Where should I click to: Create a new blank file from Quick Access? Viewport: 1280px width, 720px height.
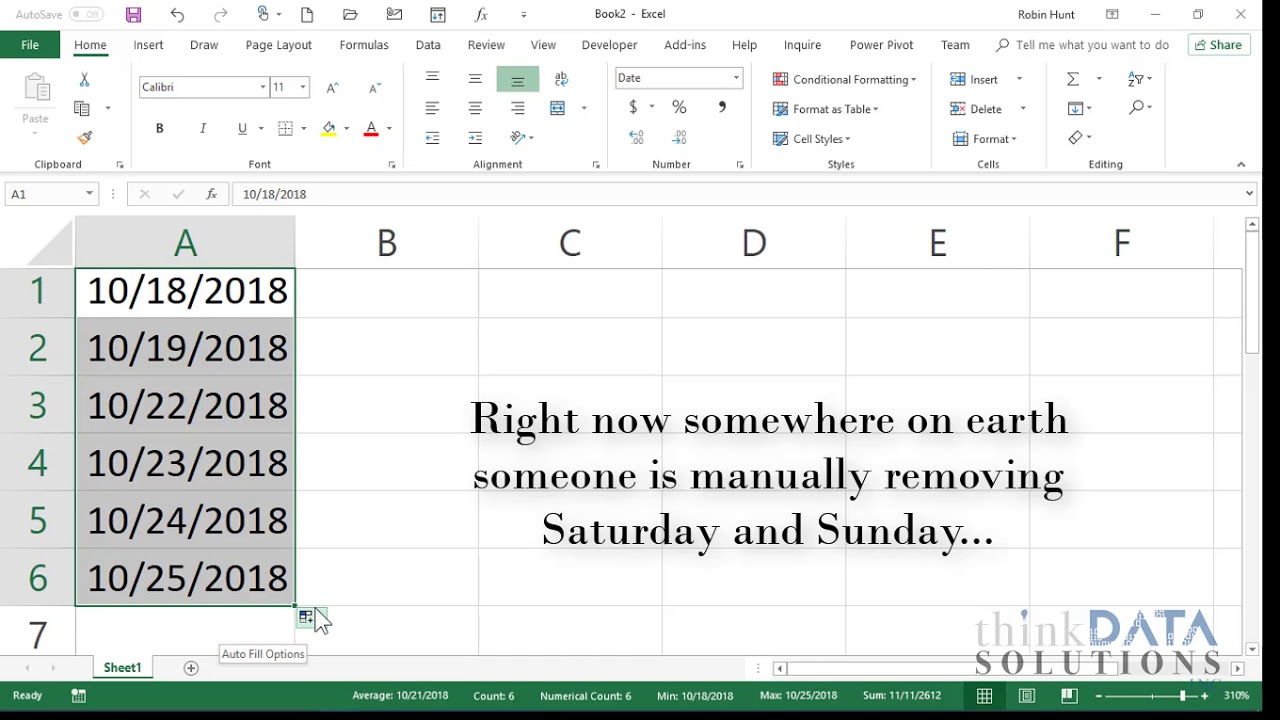pos(307,15)
